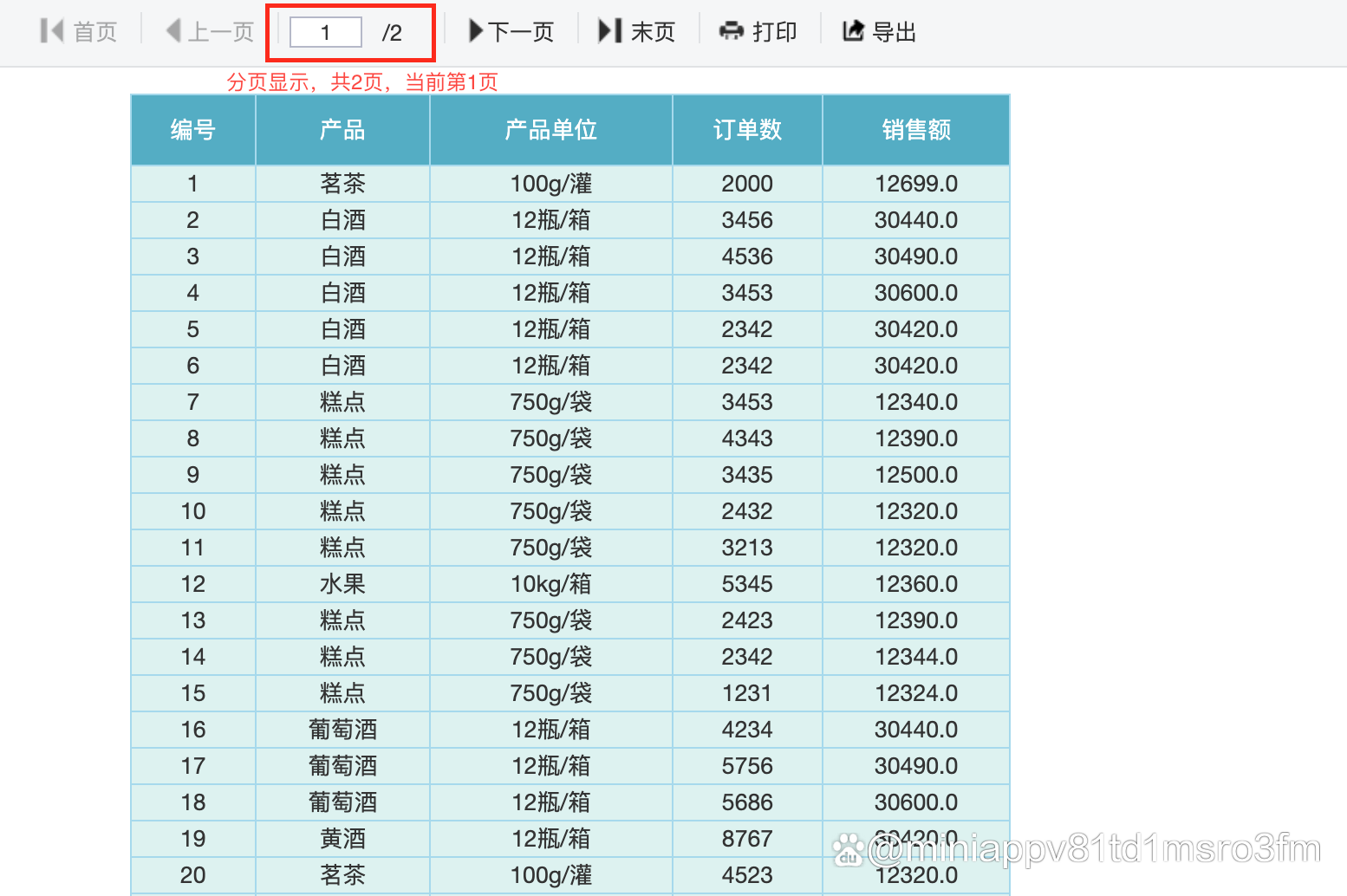
Task: Click the 水果 product cell
Action: pyautogui.click(x=342, y=584)
